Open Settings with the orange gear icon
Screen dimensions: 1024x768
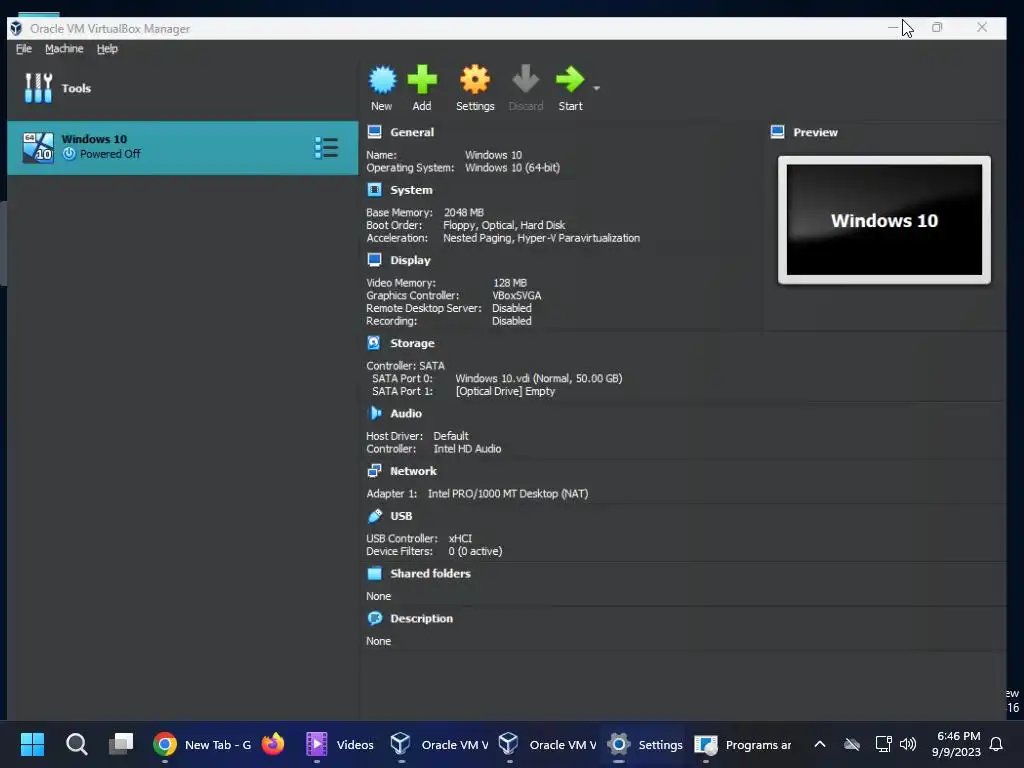pos(475,80)
